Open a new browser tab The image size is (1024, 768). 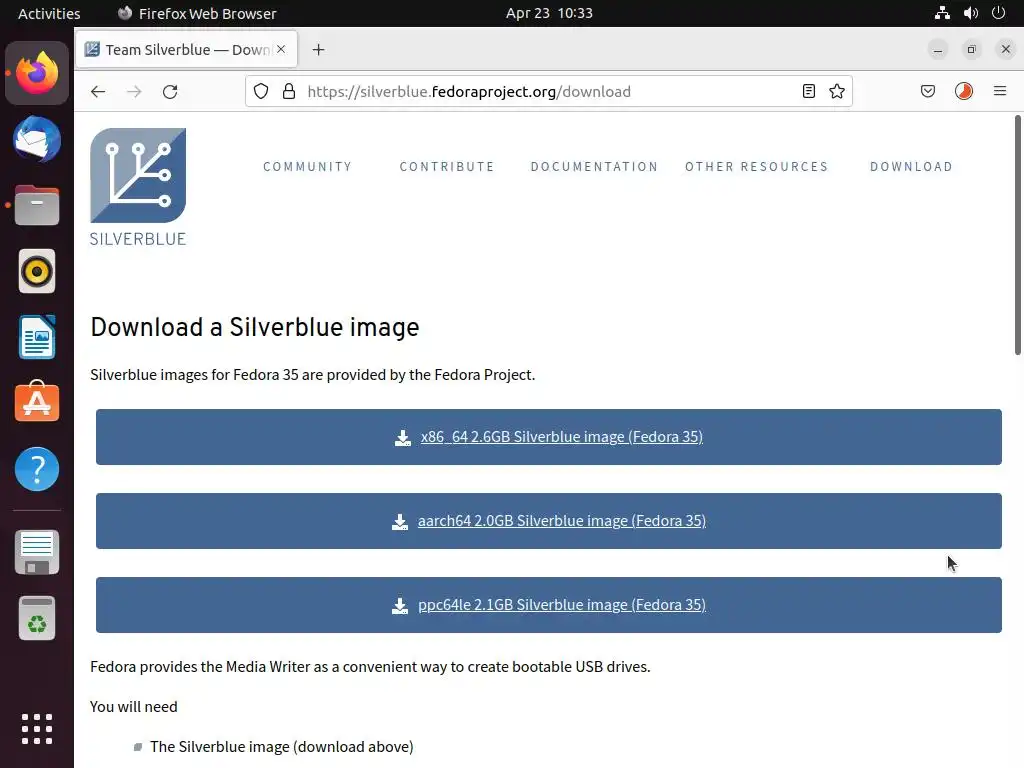(x=318, y=50)
